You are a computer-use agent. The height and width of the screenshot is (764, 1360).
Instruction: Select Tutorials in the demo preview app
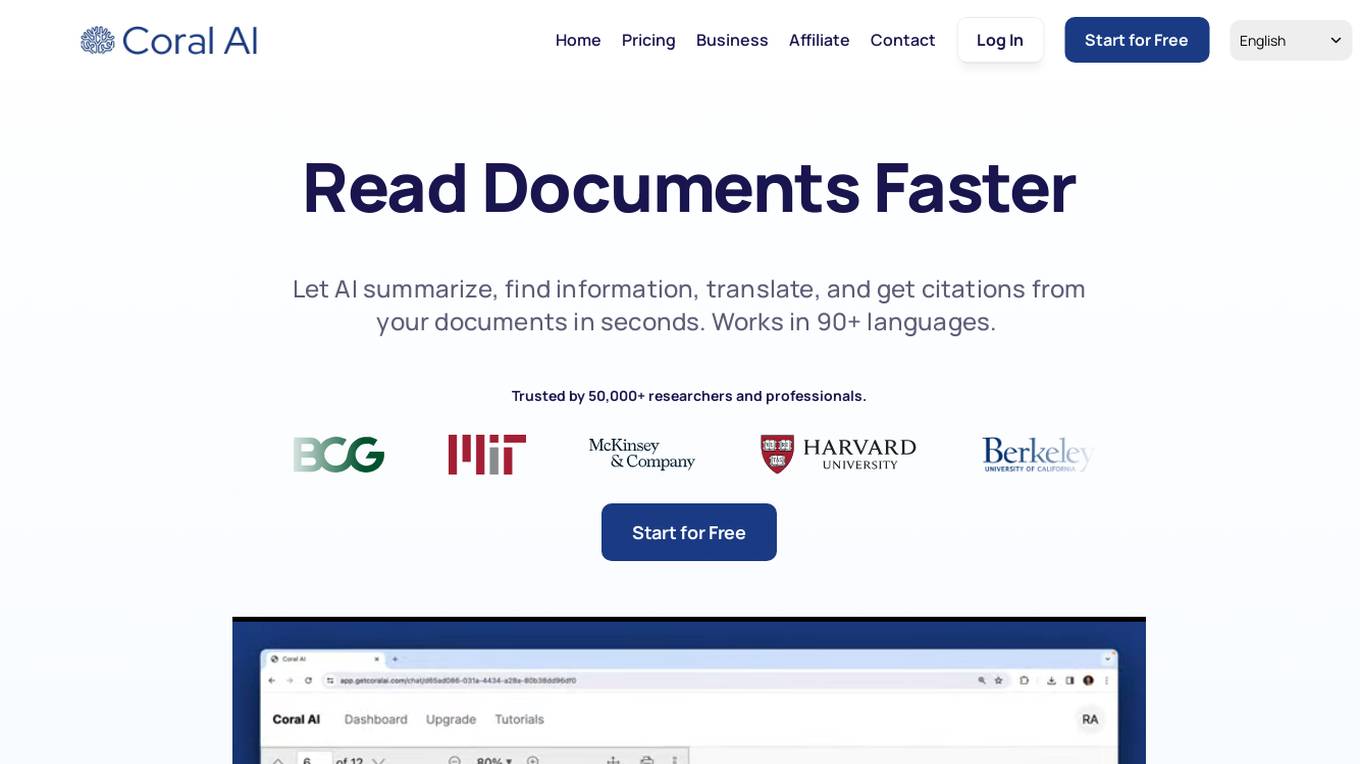(x=520, y=719)
